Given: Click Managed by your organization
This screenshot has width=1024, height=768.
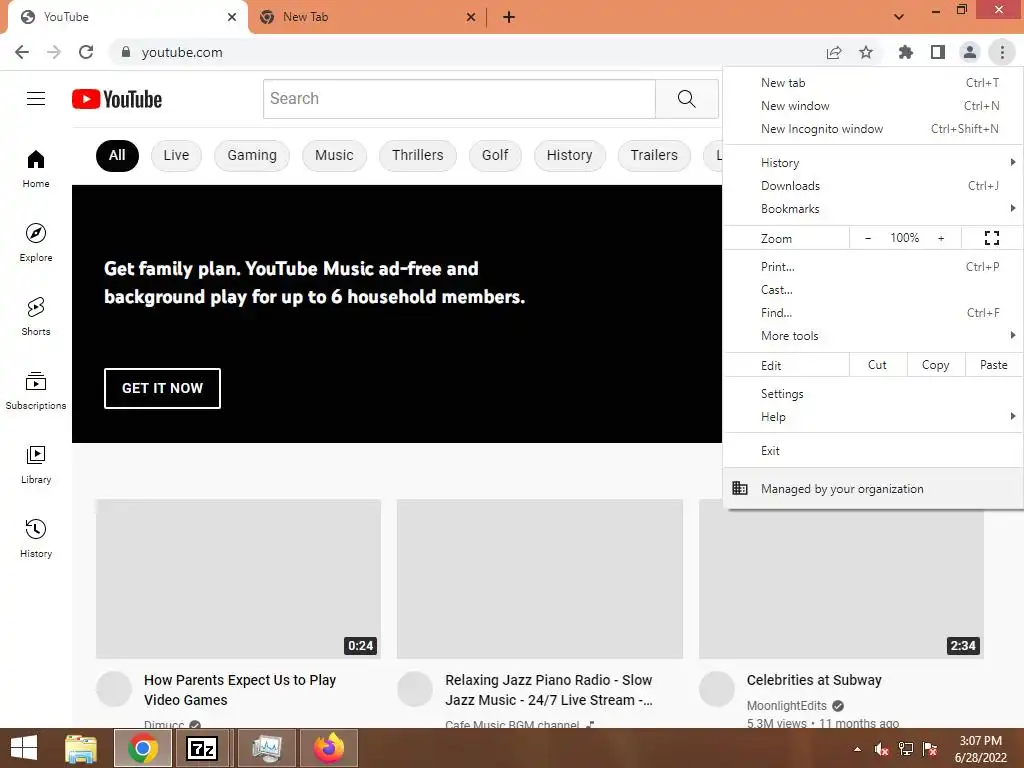Looking at the screenshot, I should coord(873,488).
